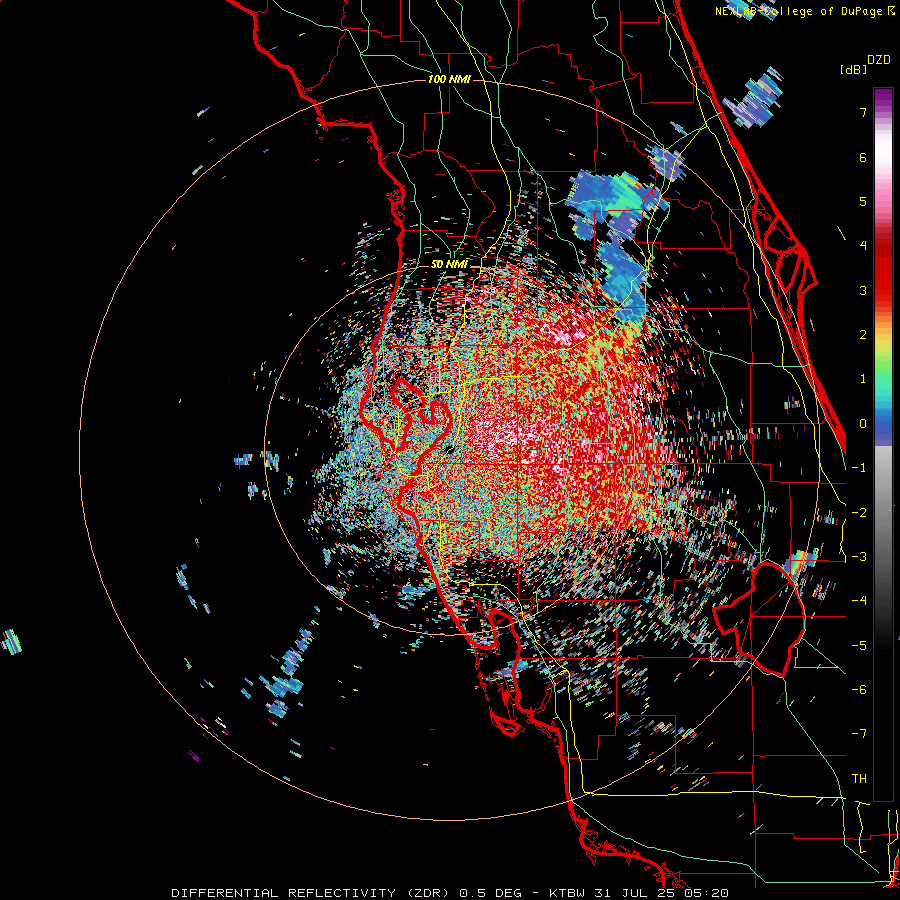Click the "6" value on the dB scale
The width and height of the screenshot is (900, 900).
click(863, 157)
